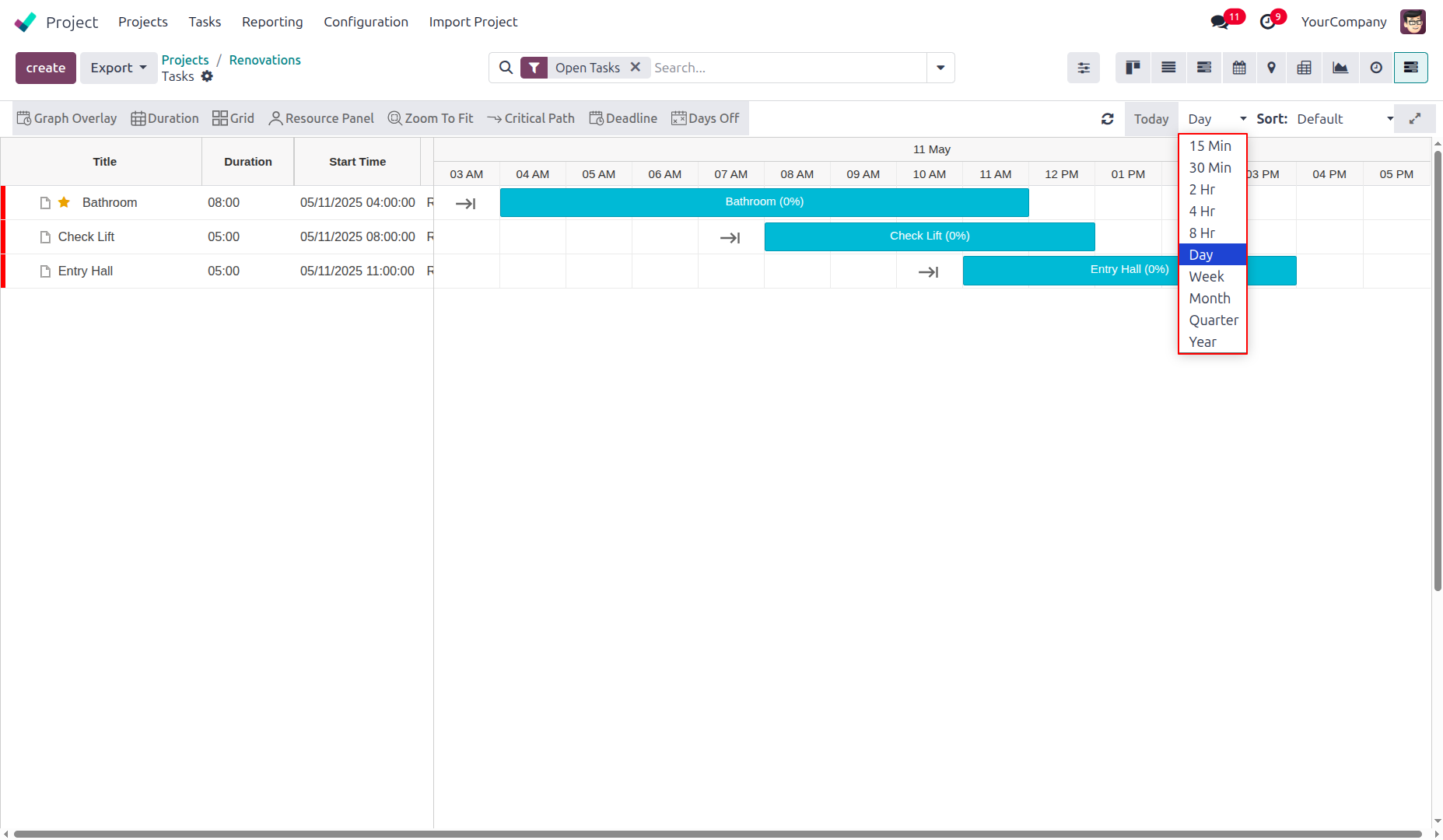The height and width of the screenshot is (840, 1443).
Task: Toggle the Critical Path display
Action: pos(531,118)
